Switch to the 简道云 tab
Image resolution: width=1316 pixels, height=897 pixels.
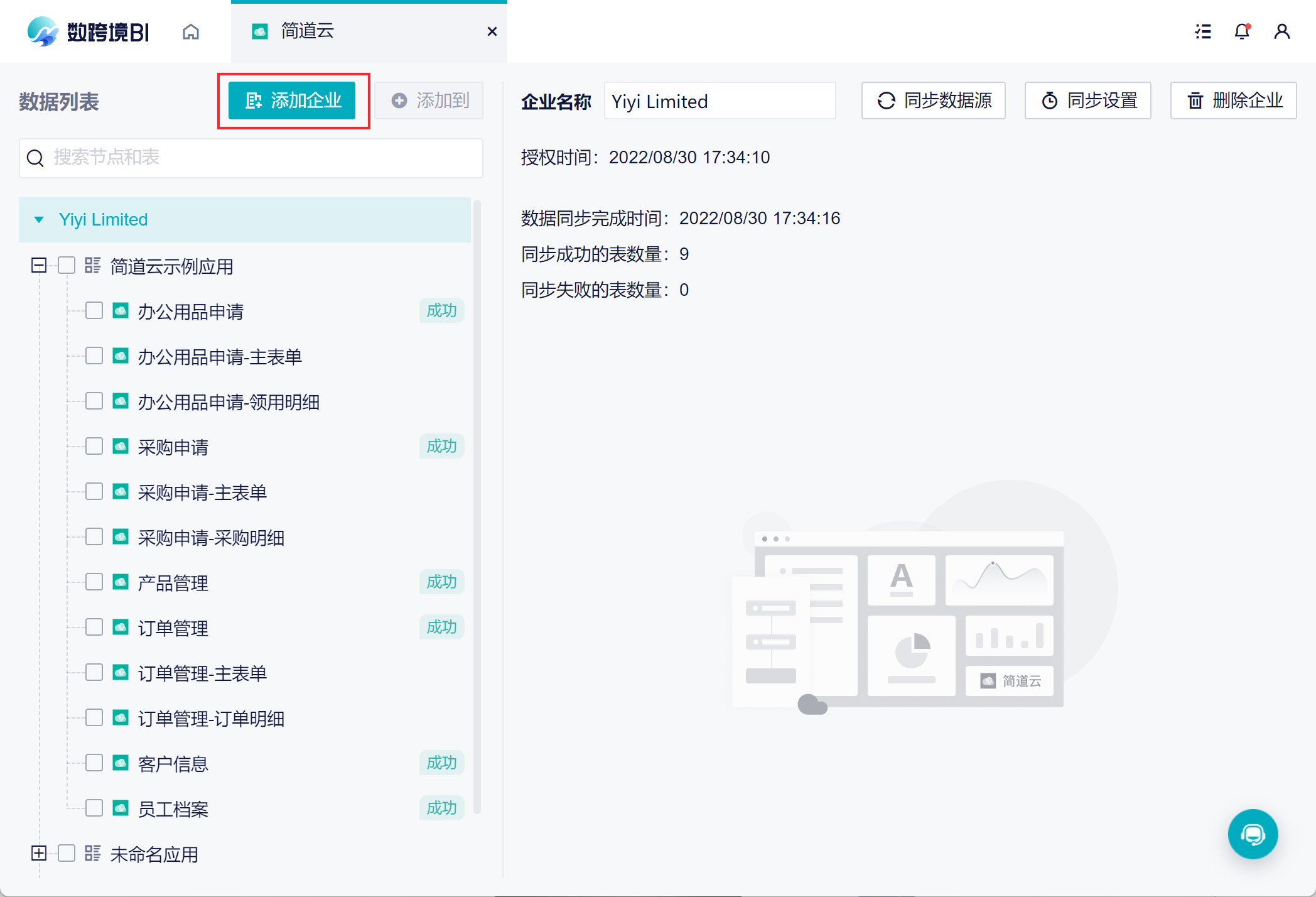coord(308,31)
